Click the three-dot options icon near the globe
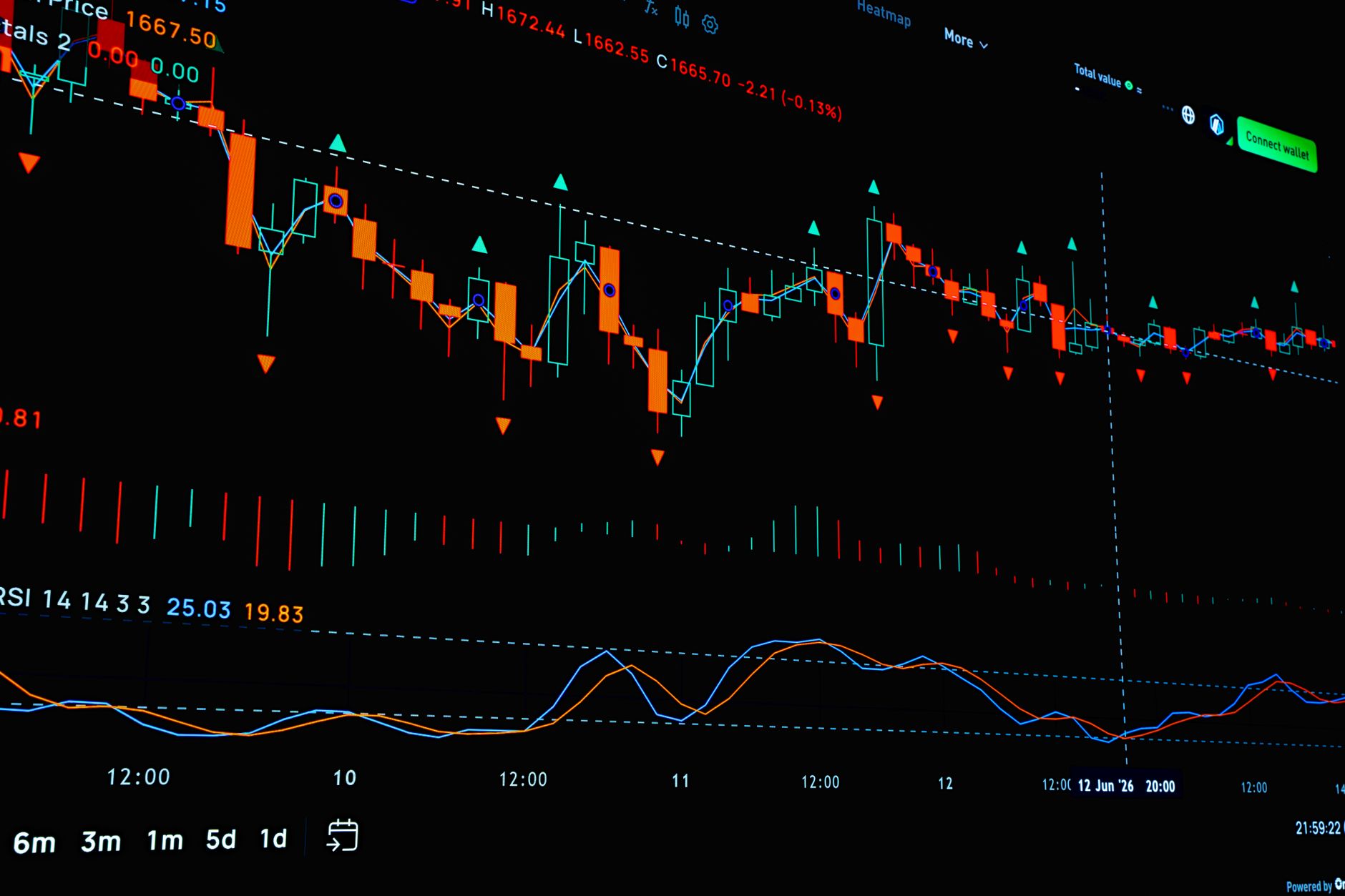The width and height of the screenshot is (1345, 896). pyautogui.click(x=1168, y=109)
